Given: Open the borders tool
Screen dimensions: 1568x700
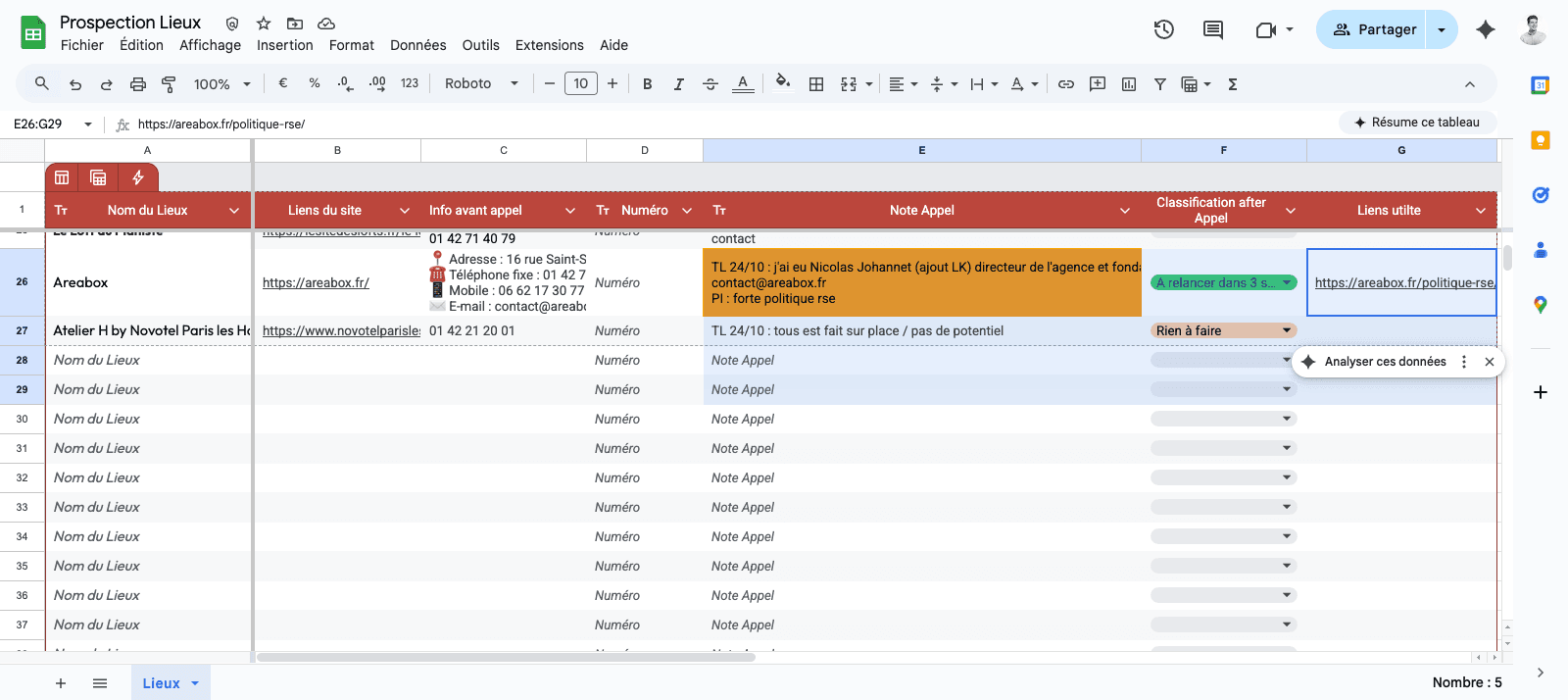Looking at the screenshot, I should 816,84.
